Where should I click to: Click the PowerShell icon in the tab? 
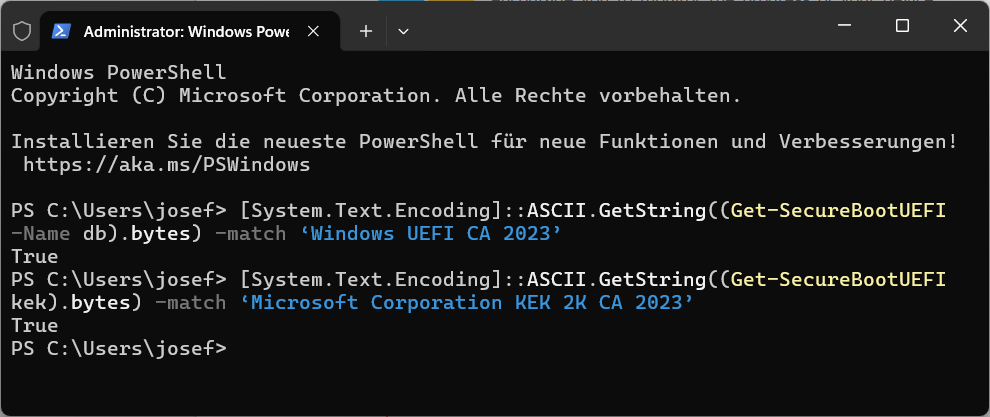(x=61, y=31)
